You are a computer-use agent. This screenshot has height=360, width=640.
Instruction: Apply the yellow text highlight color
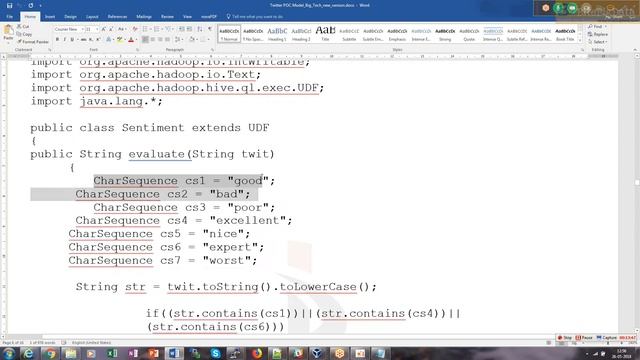[119, 40]
